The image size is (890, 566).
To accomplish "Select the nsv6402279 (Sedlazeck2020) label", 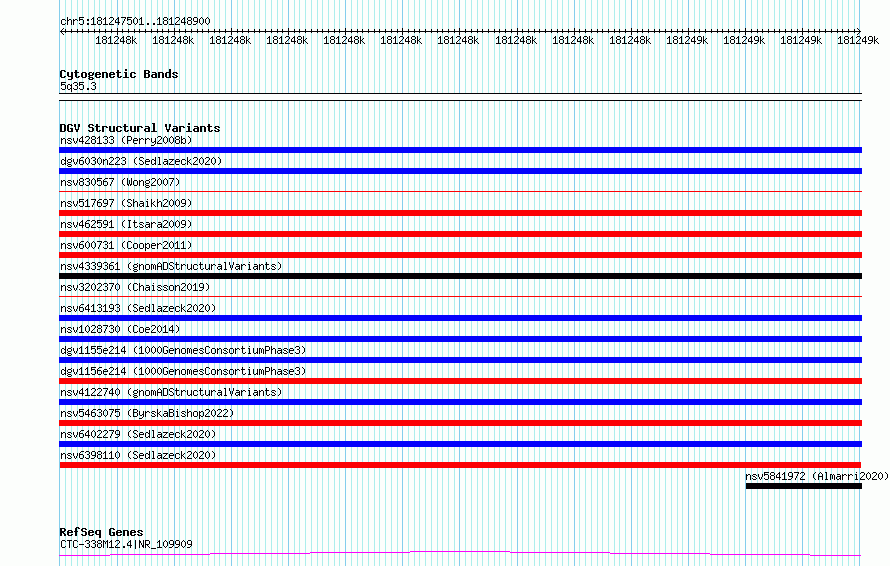I will [138, 434].
